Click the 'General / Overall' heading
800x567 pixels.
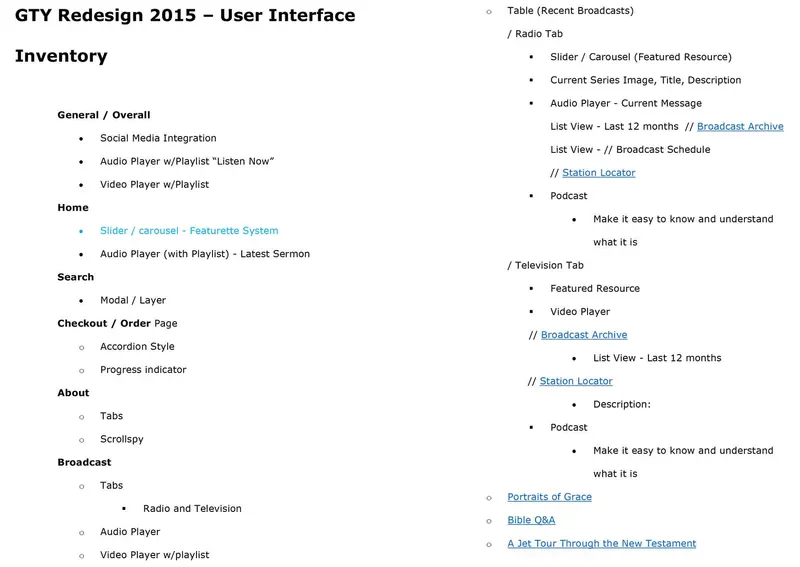coord(104,115)
